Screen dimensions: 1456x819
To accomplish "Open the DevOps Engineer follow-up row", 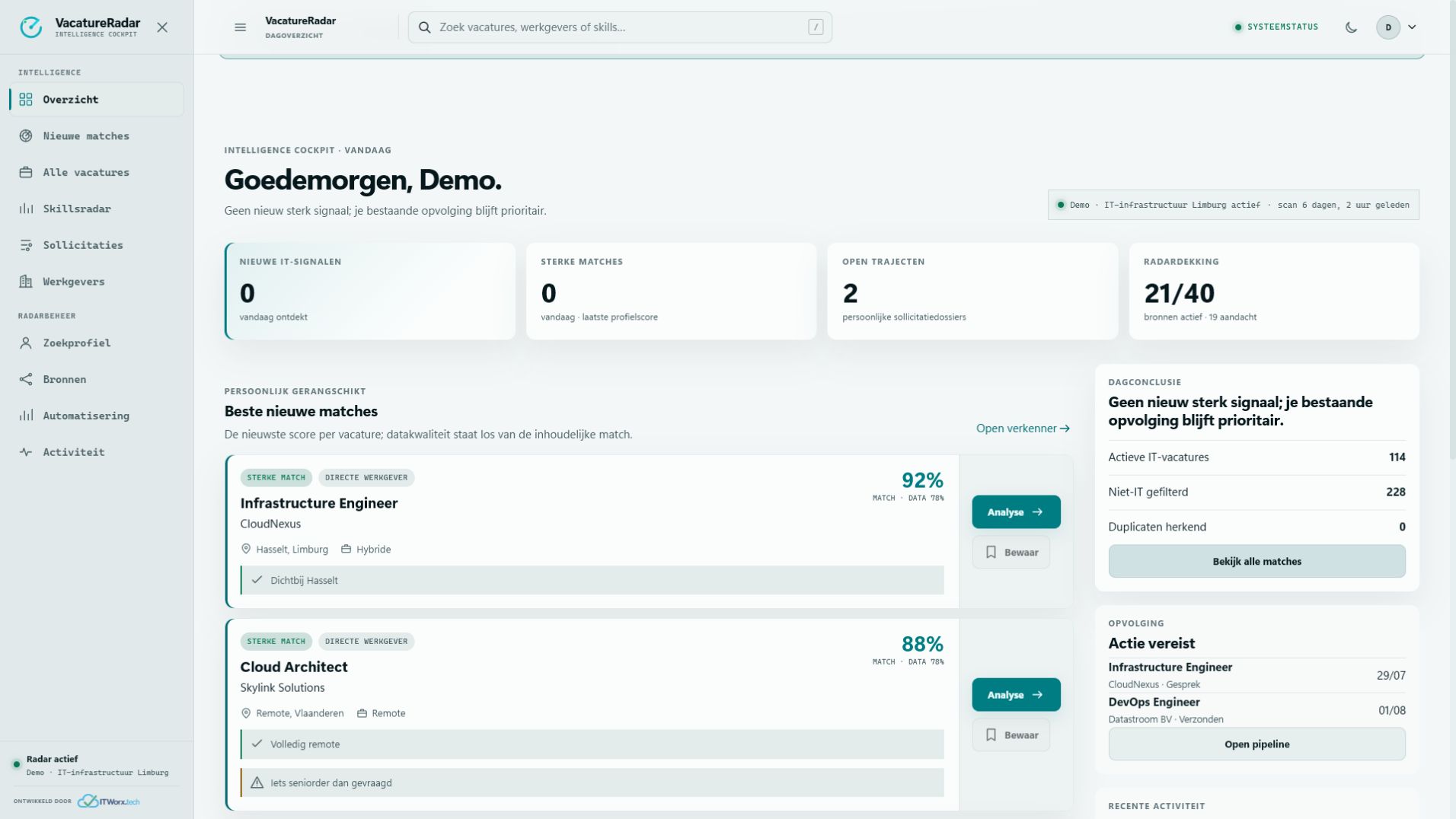I will pos(1256,710).
